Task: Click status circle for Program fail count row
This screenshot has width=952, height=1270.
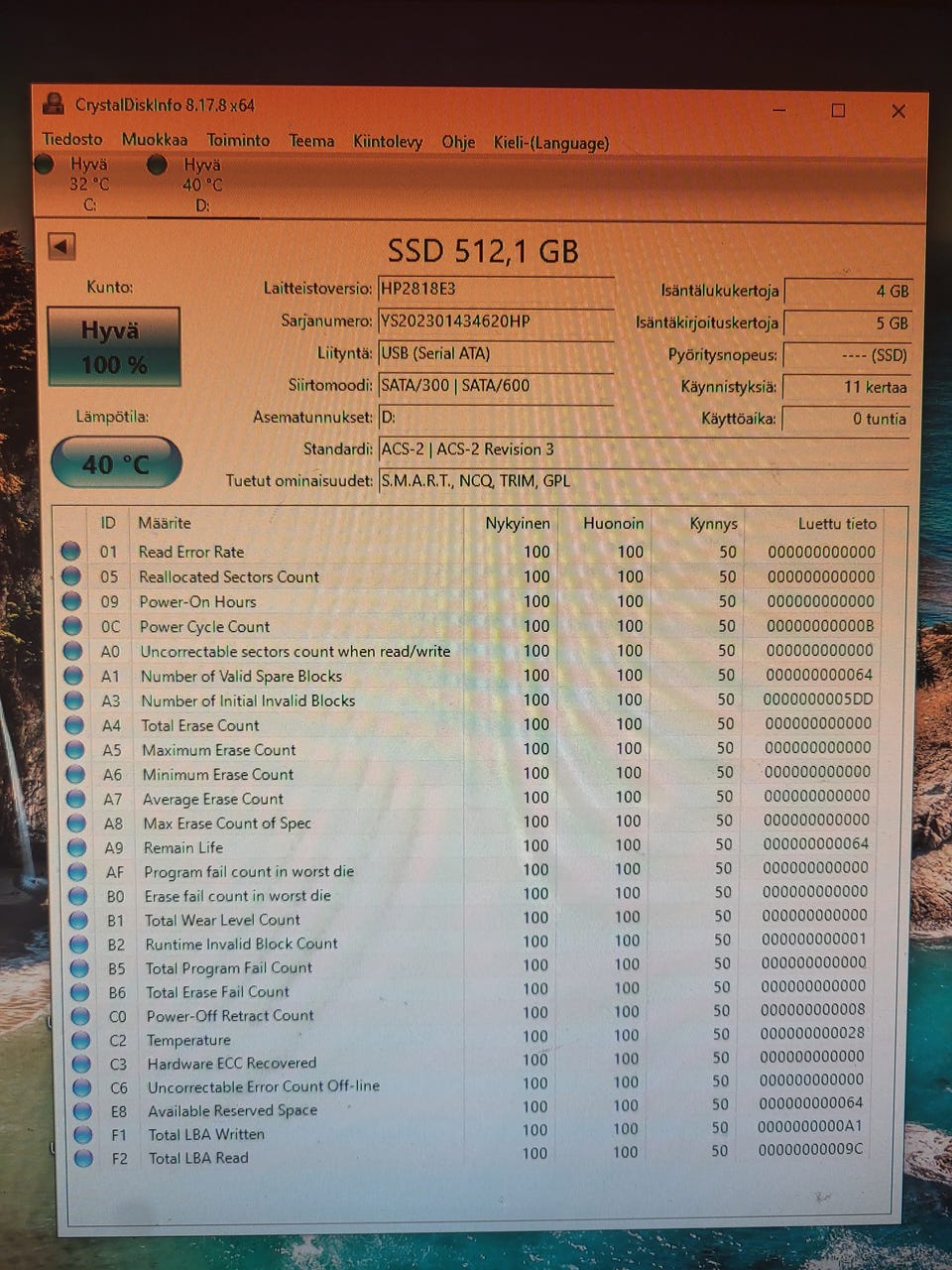Action: [x=77, y=871]
